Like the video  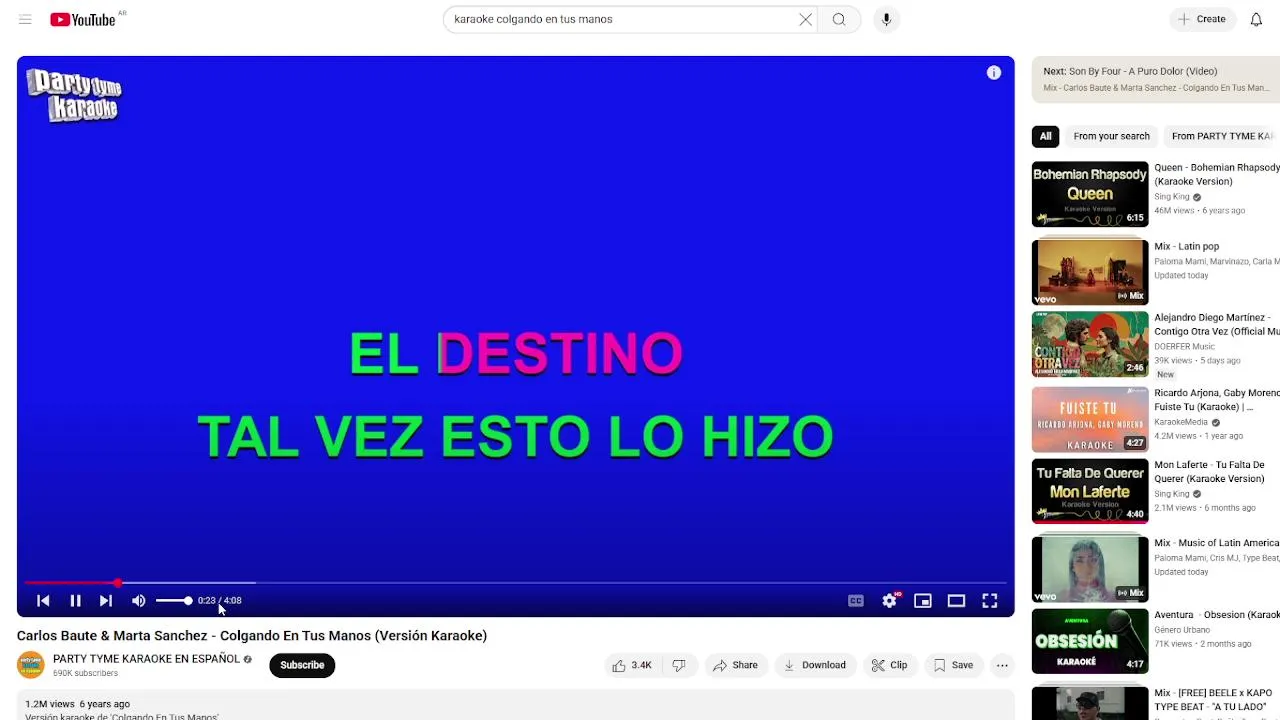(632, 665)
